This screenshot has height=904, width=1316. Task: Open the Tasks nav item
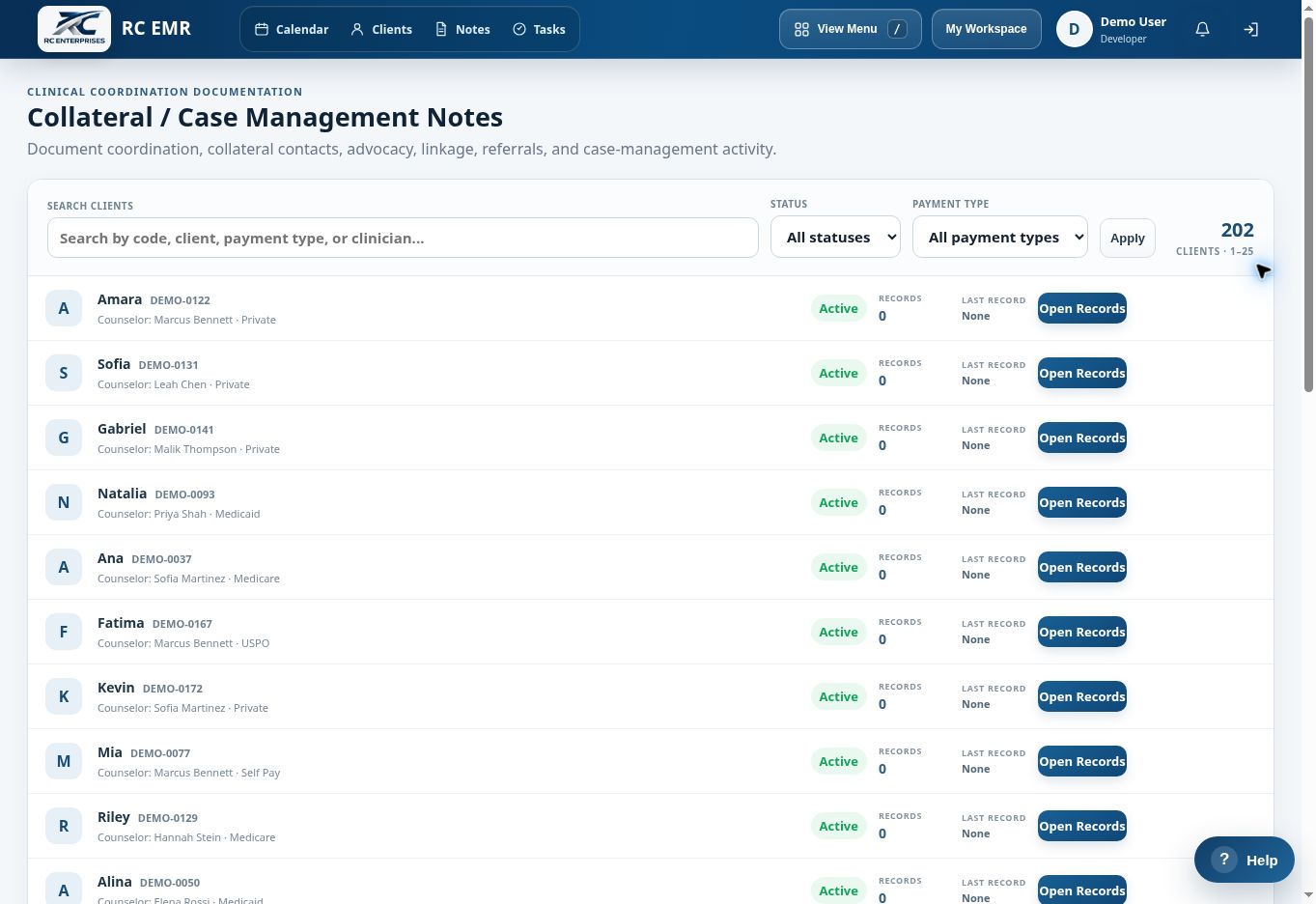coord(539,29)
